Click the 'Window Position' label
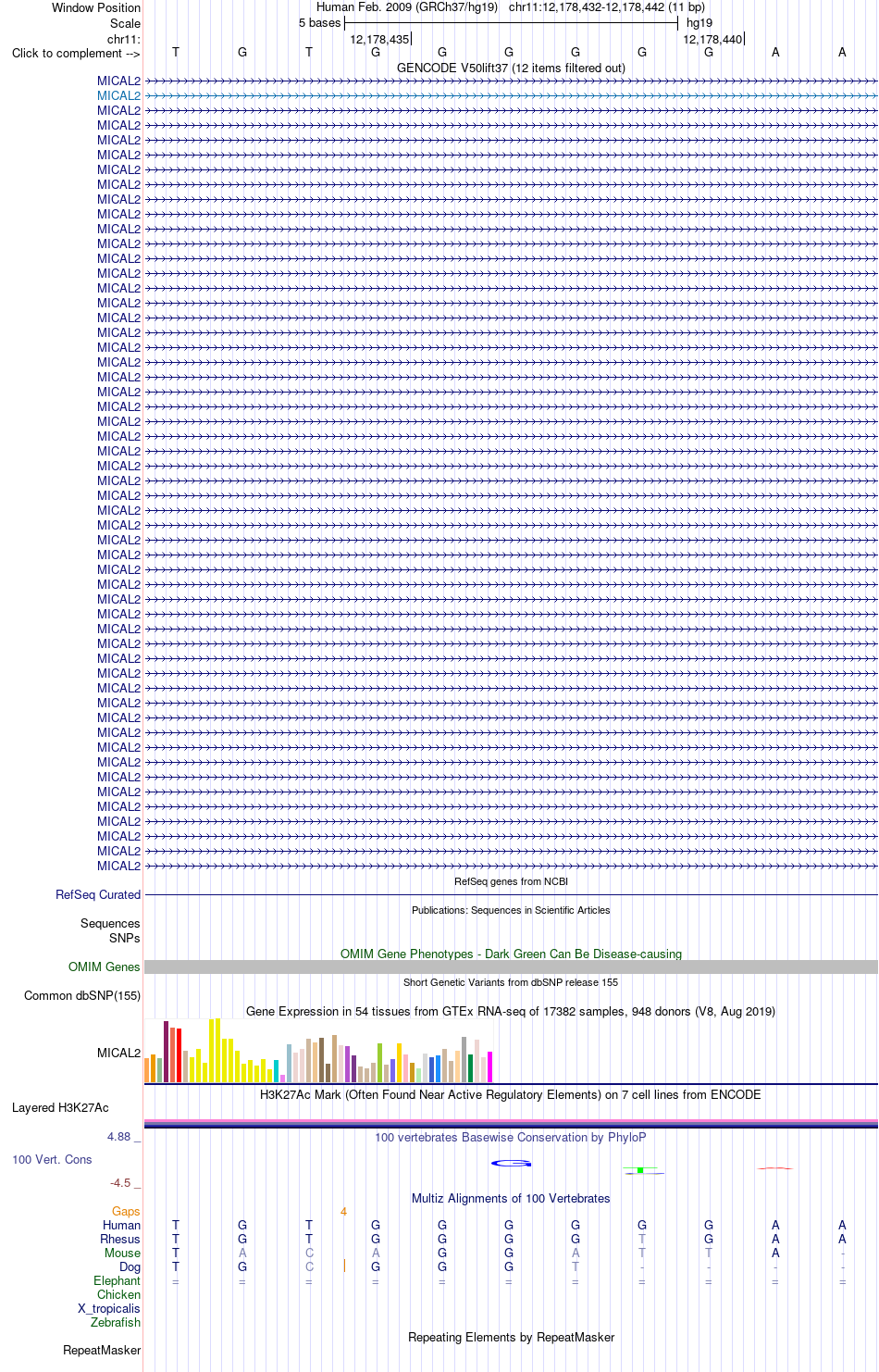This screenshot has width=879, height=1372. (x=96, y=7)
